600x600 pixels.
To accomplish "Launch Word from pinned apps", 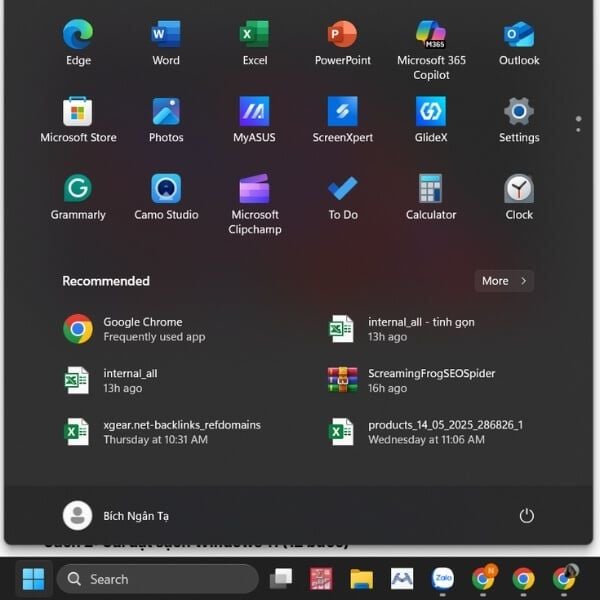I will click(x=166, y=42).
